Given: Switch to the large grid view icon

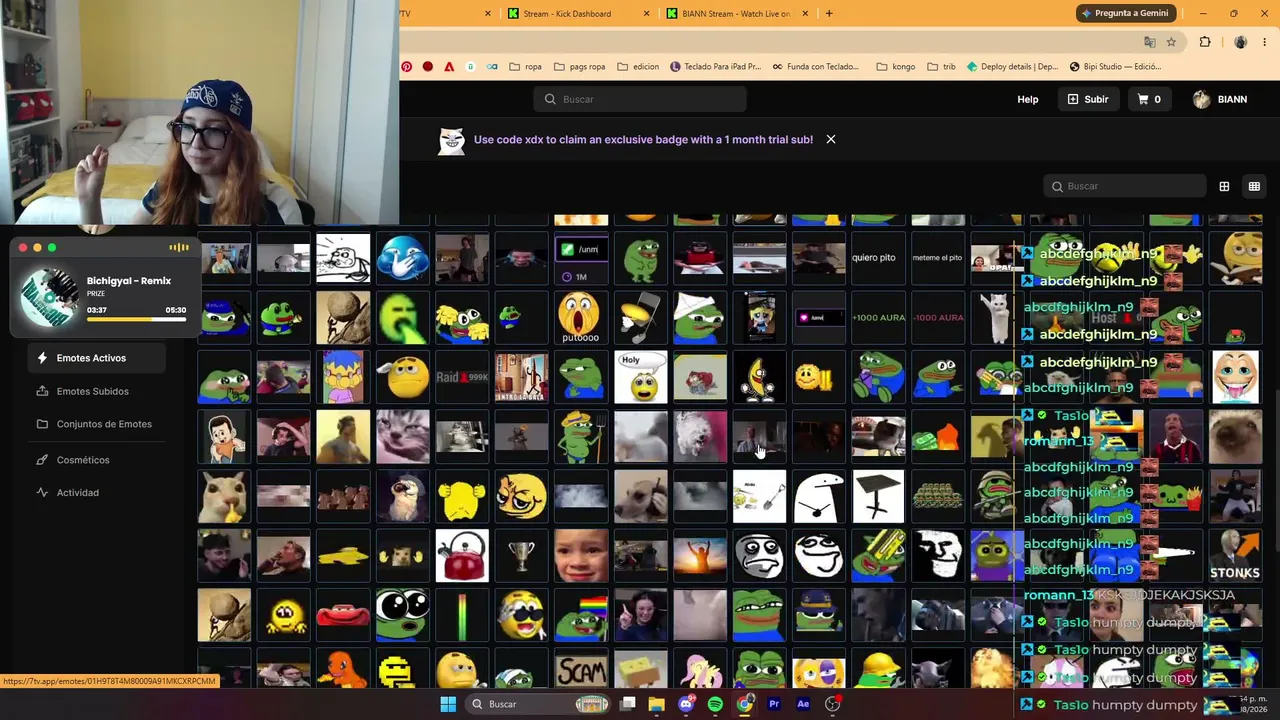Looking at the screenshot, I should [x=1224, y=186].
